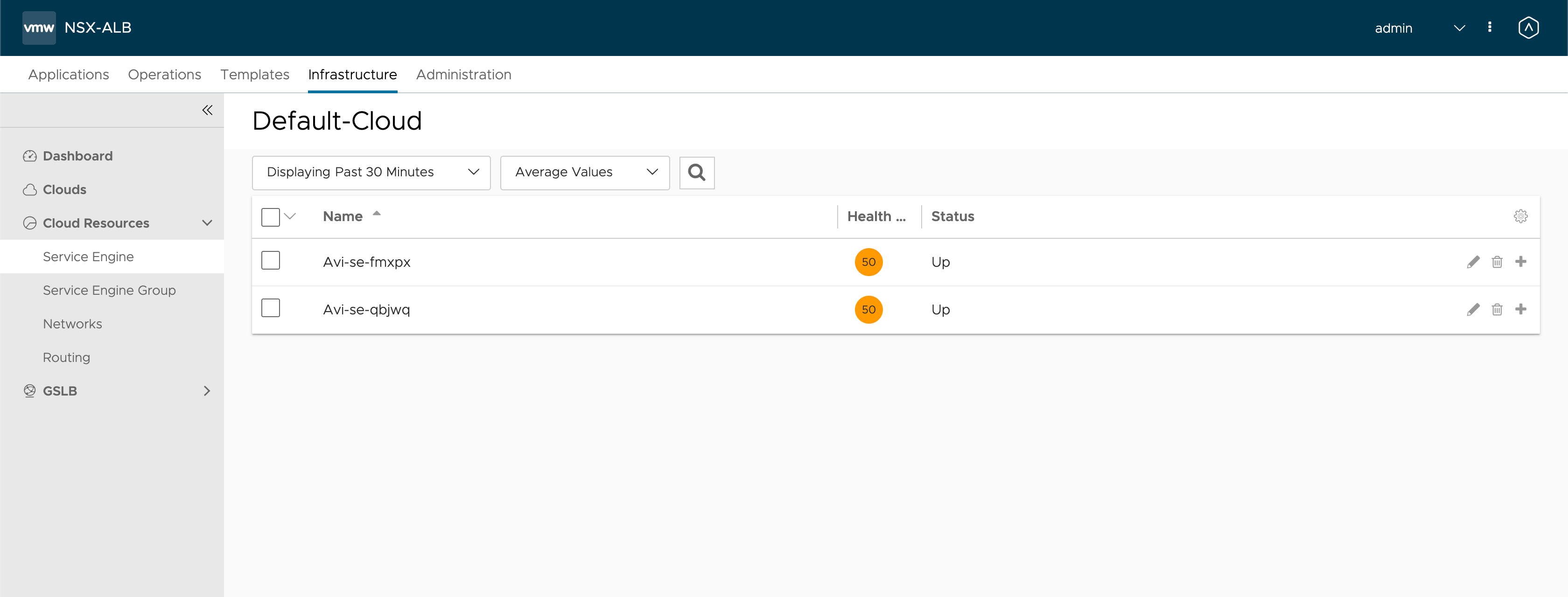Click the NSX-ALB product title
Screen dimensions: 1568x597
pyautogui.click(x=98, y=28)
